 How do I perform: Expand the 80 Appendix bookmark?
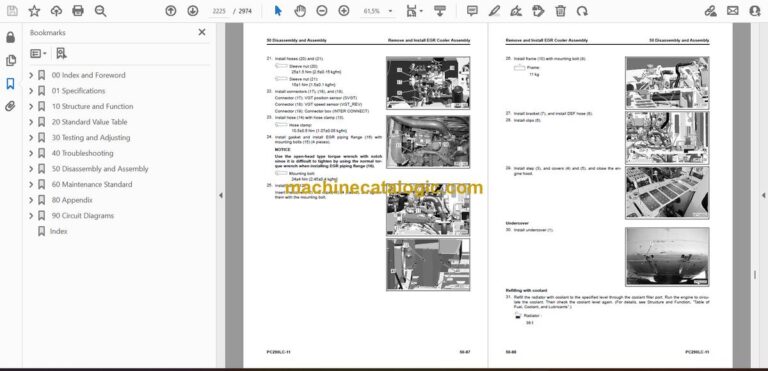coord(31,200)
